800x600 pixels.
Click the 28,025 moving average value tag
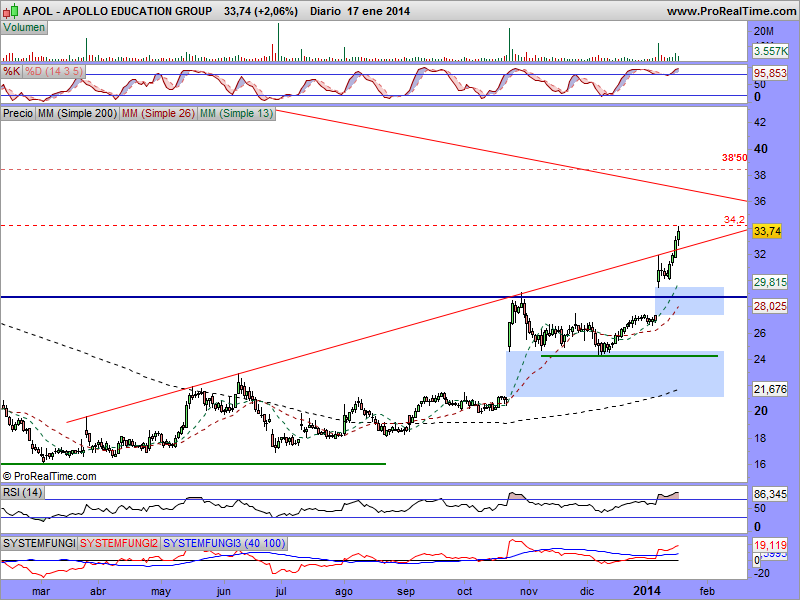(770, 306)
